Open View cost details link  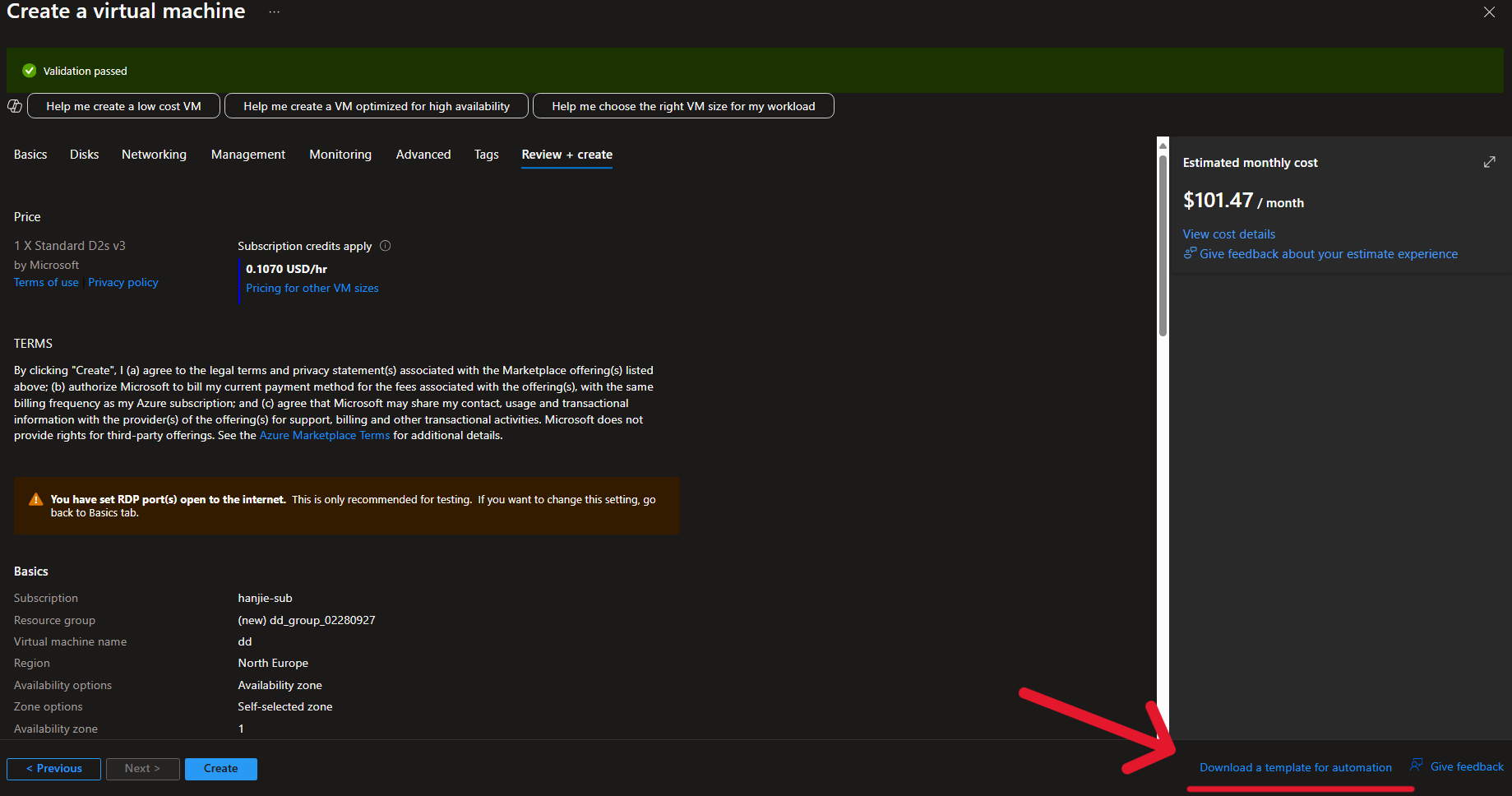tap(1228, 234)
